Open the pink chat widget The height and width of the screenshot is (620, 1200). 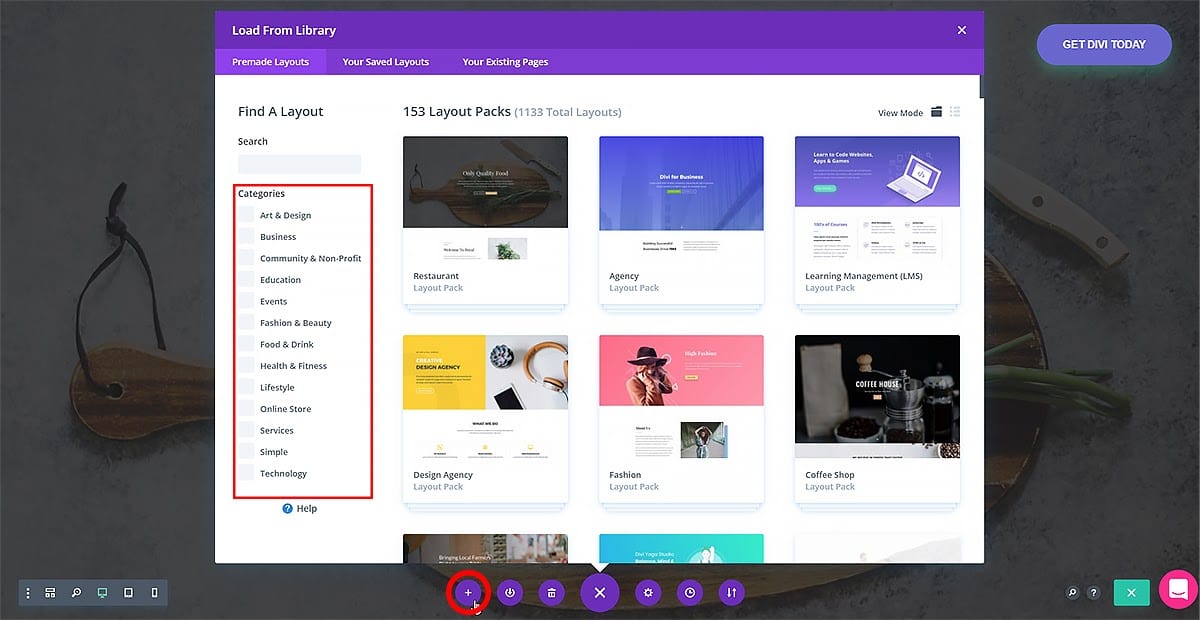[1178, 589]
